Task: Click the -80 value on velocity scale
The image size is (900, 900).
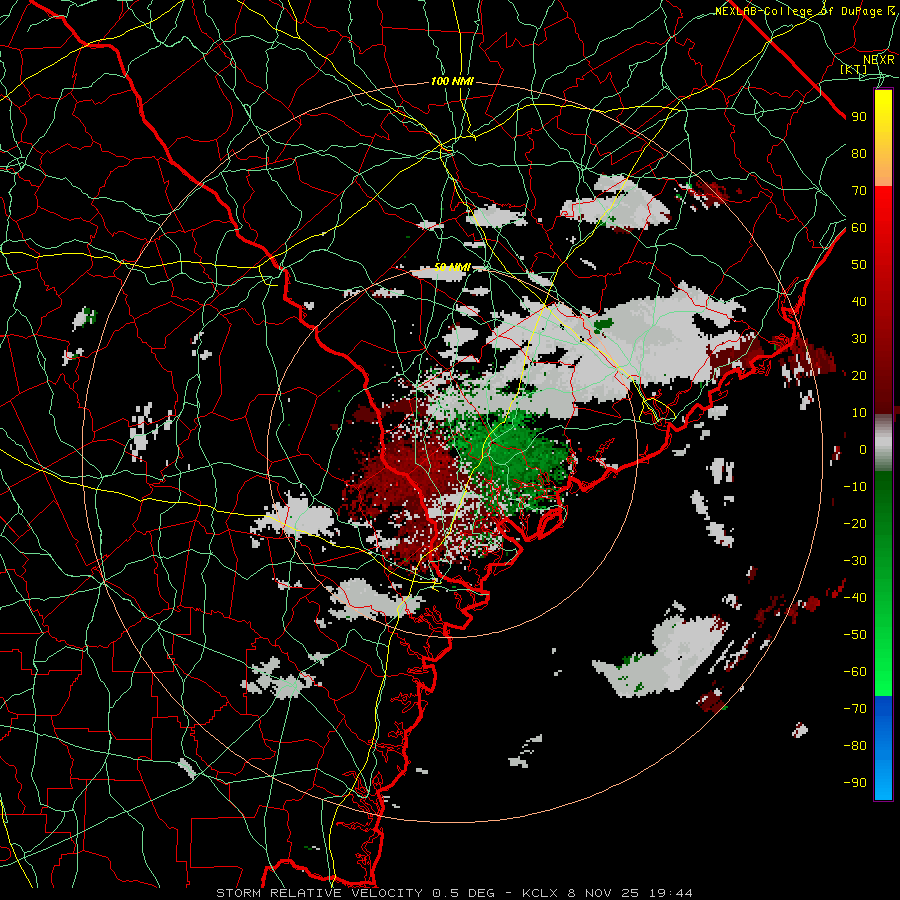Action: coord(855,746)
